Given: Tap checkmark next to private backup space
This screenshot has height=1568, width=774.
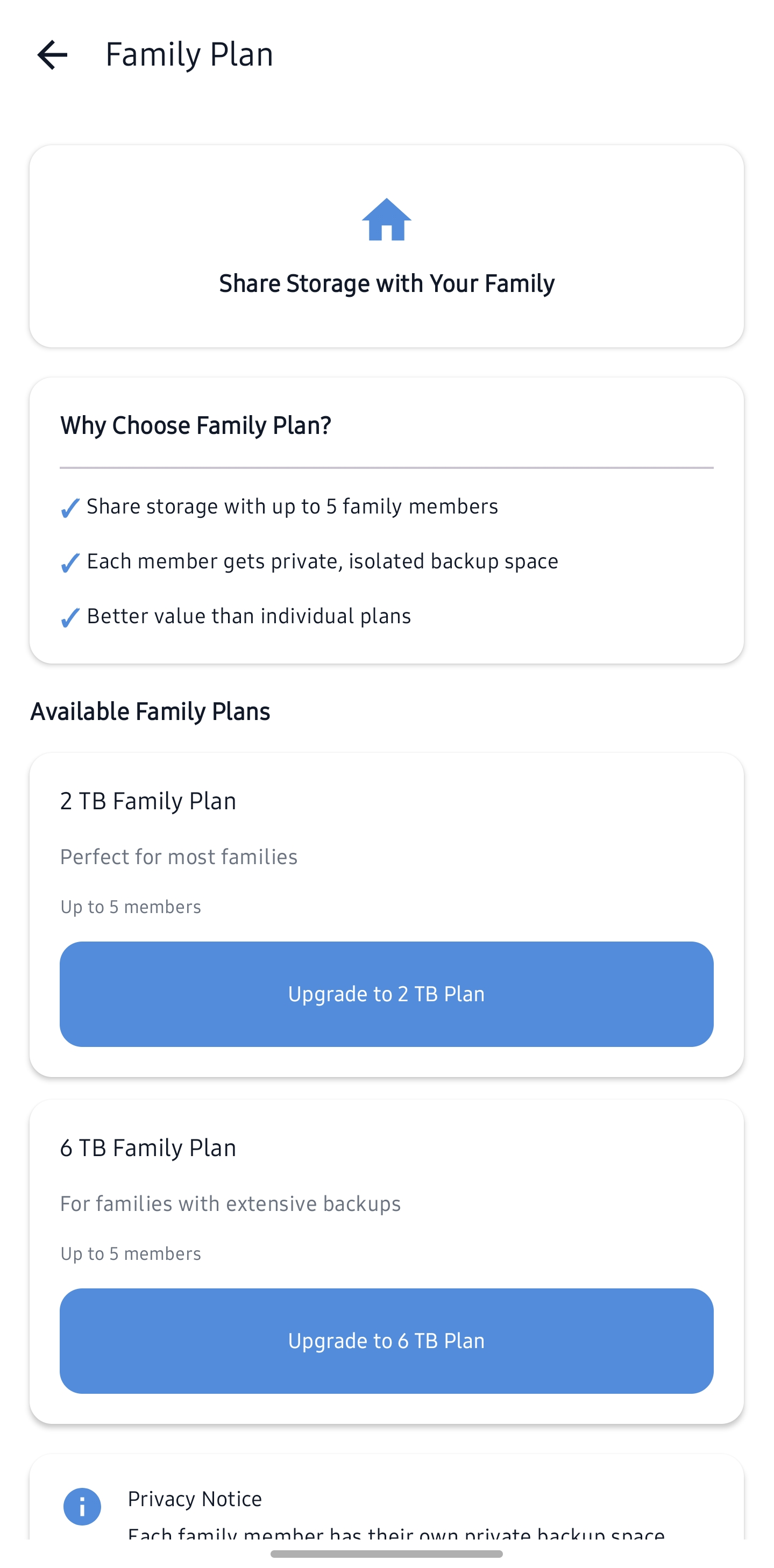Looking at the screenshot, I should (70, 562).
